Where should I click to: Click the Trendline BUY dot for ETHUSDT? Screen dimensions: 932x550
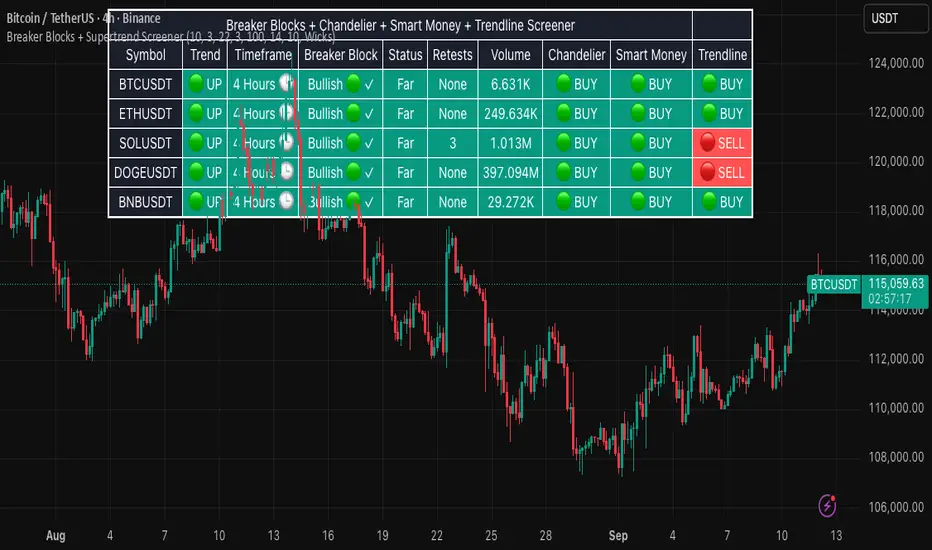[709, 113]
